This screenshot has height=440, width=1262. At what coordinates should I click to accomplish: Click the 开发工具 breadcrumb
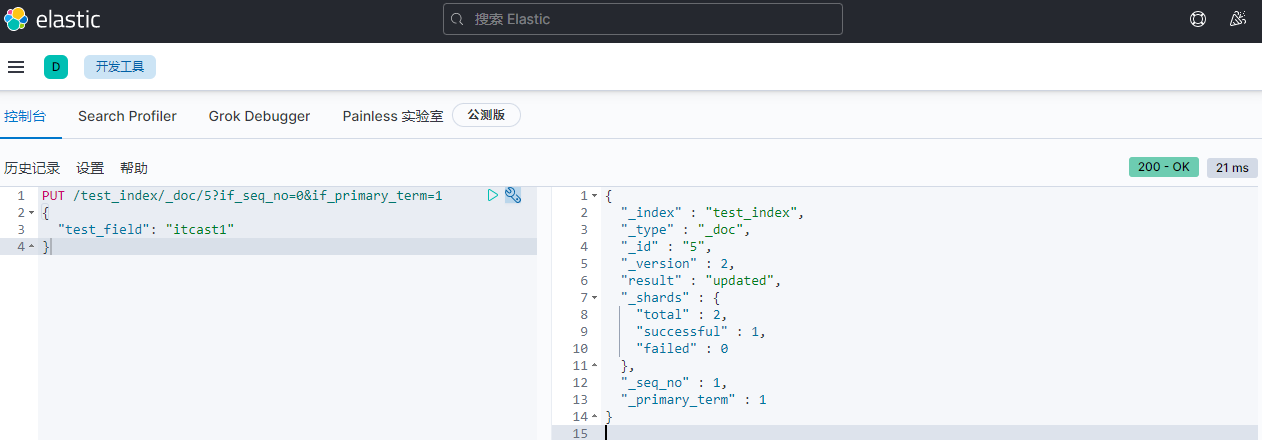[x=120, y=67]
